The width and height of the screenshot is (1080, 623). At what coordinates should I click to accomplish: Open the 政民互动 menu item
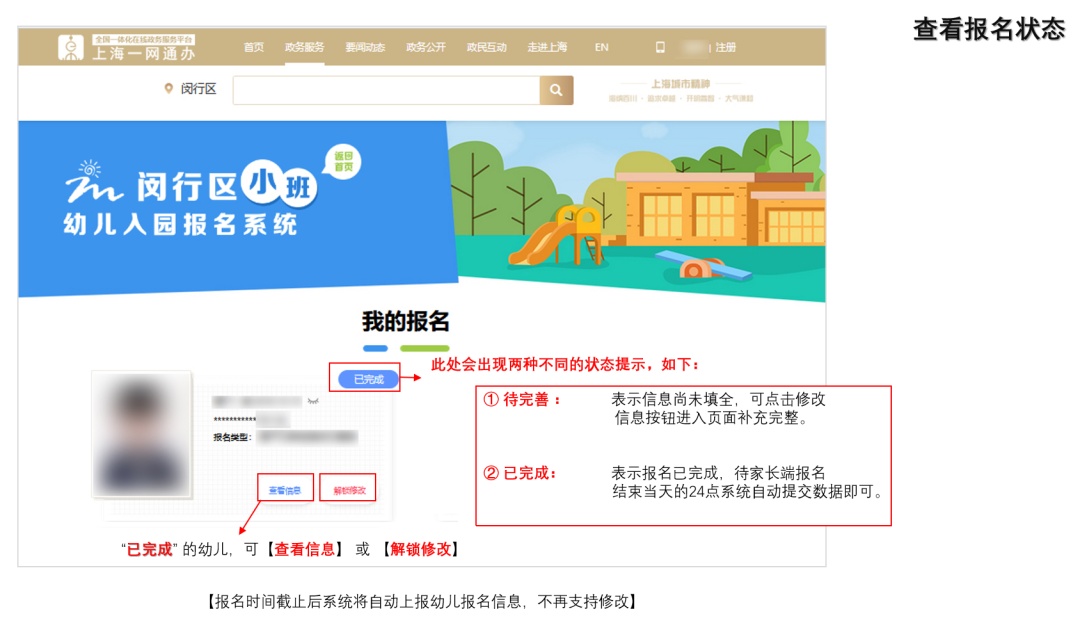[486, 47]
